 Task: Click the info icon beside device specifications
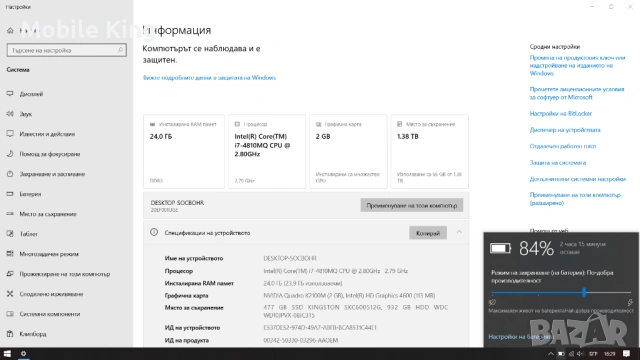click(154, 232)
